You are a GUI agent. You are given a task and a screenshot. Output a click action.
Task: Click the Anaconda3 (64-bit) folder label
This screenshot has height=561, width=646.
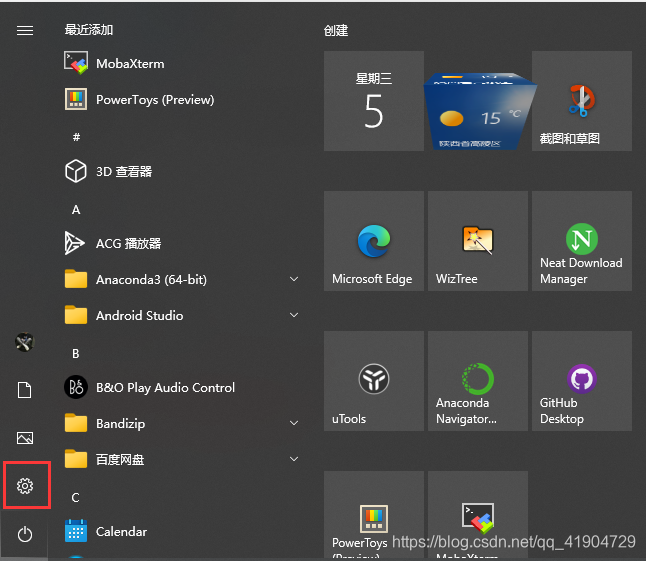tap(151, 280)
